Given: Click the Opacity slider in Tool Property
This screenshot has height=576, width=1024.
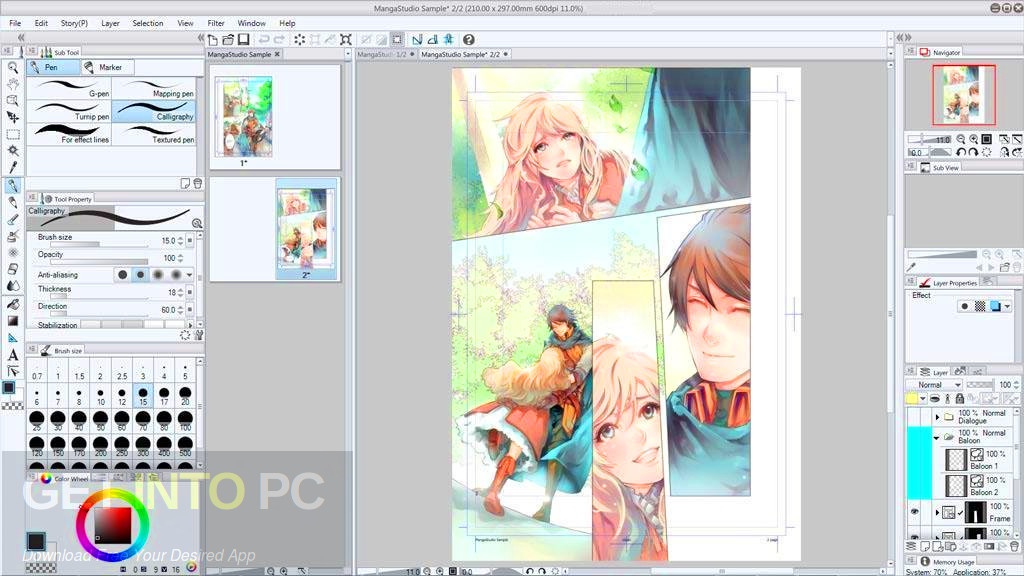Looking at the screenshot, I should (x=99, y=261).
